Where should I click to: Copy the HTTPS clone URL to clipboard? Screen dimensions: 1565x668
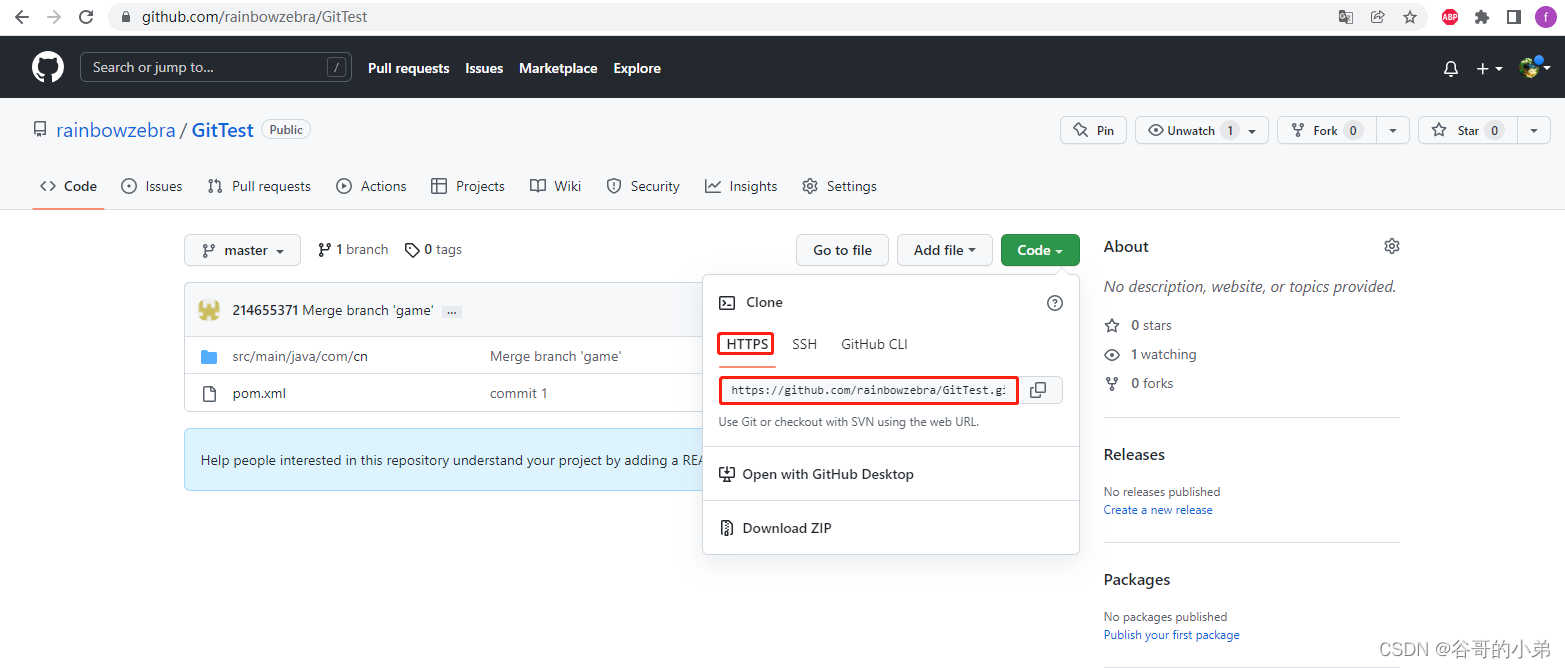tap(1038, 390)
